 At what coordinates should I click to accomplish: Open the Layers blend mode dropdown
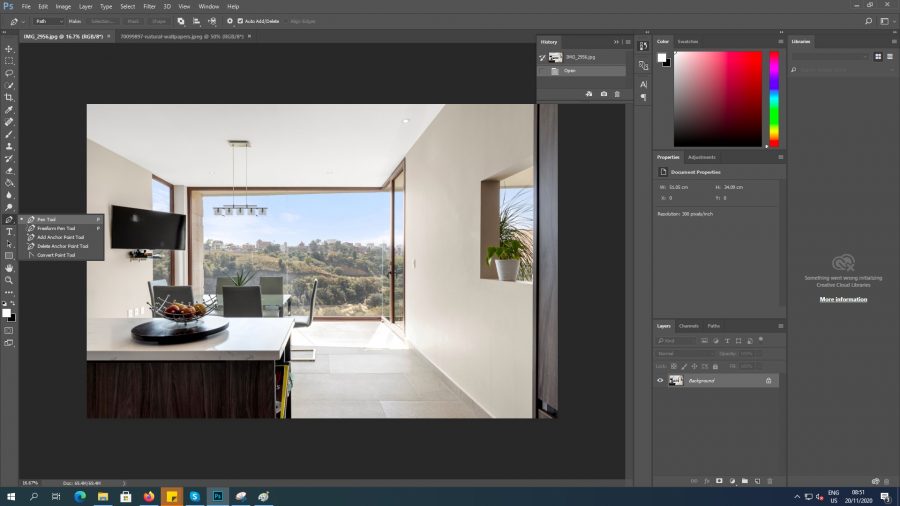pyautogui.click(x=684, y=353)
